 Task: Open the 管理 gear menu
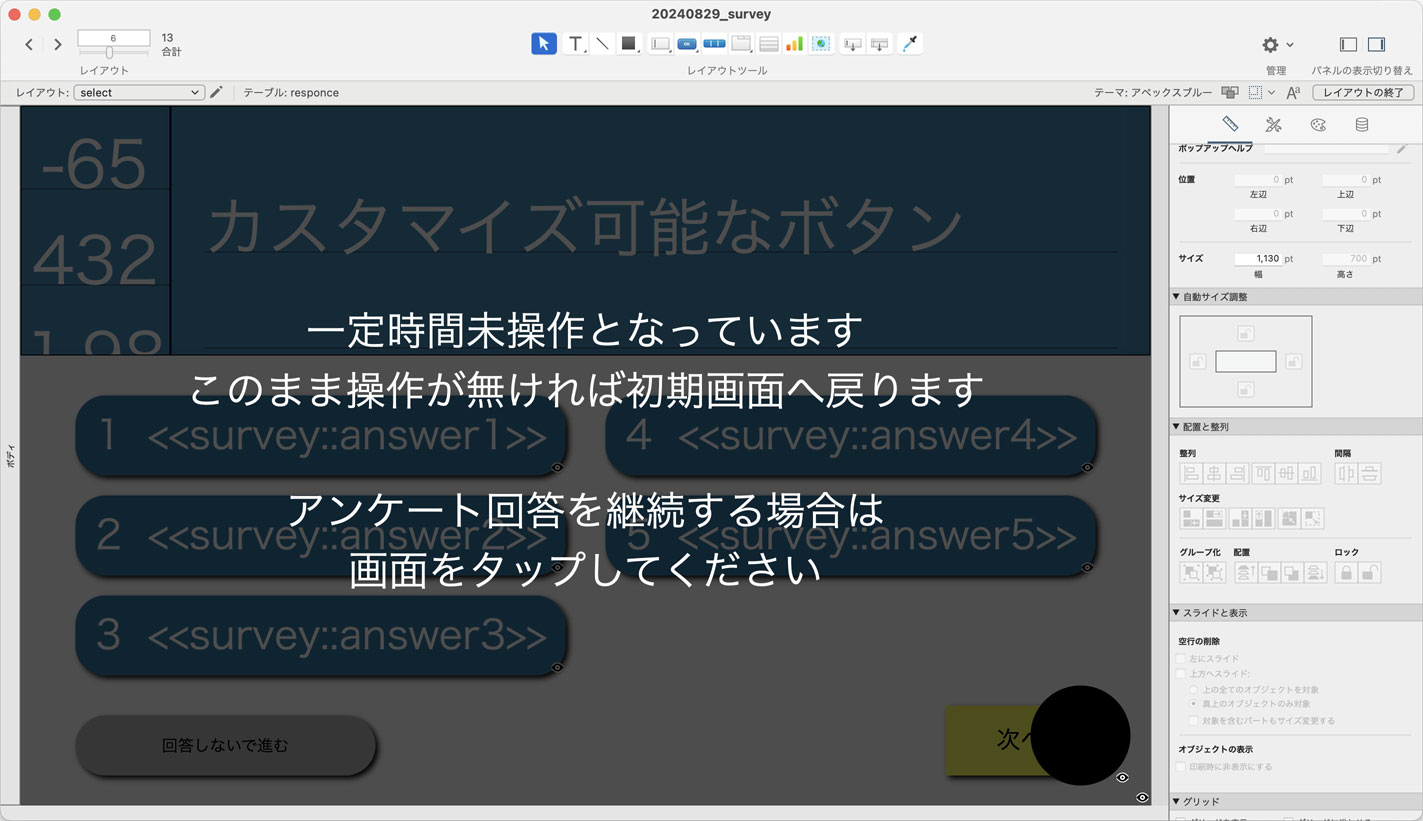pos(1276,45)
